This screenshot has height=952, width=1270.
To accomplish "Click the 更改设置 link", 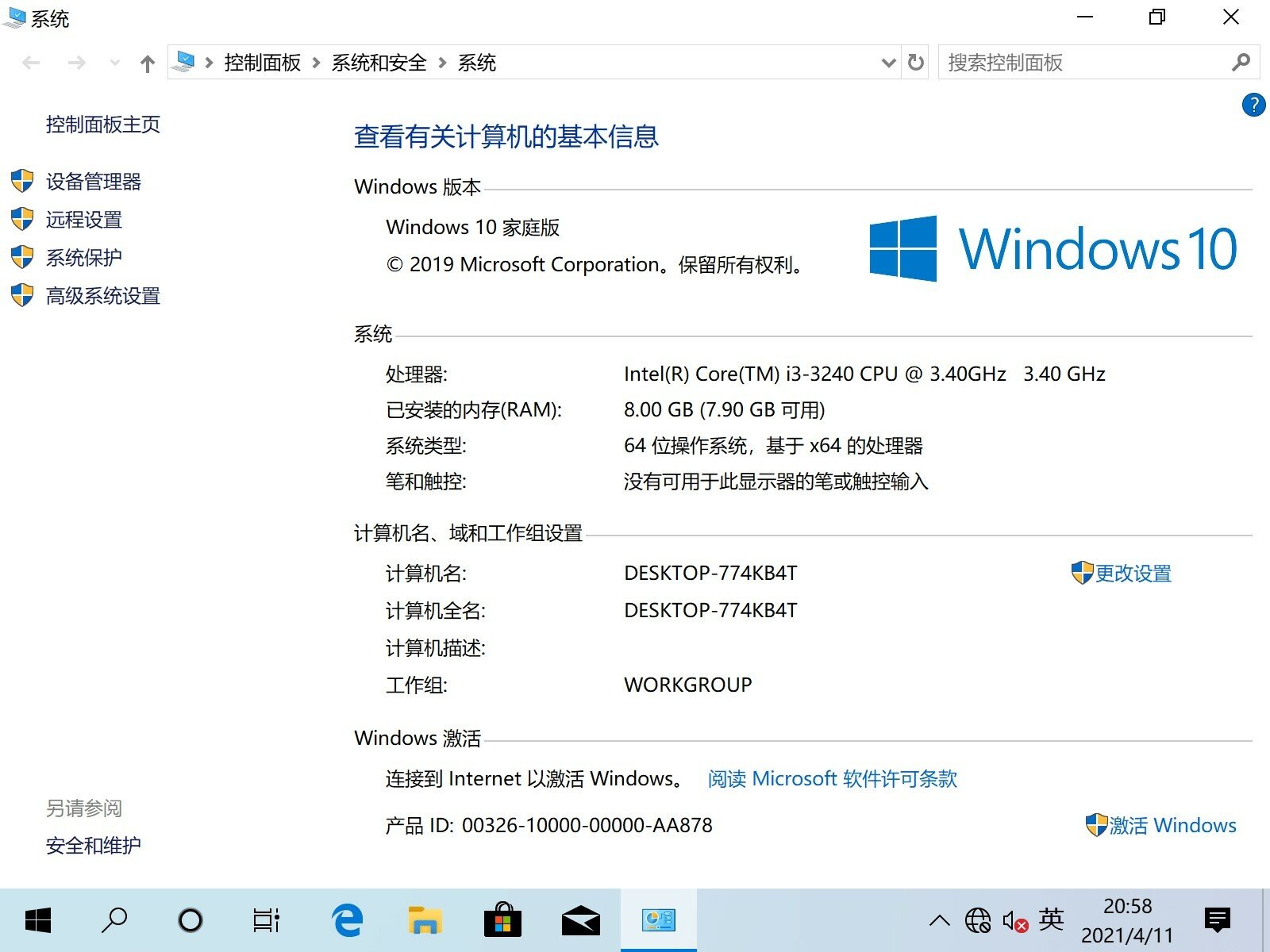I will pyautogui.click(x=1132, y=574).
